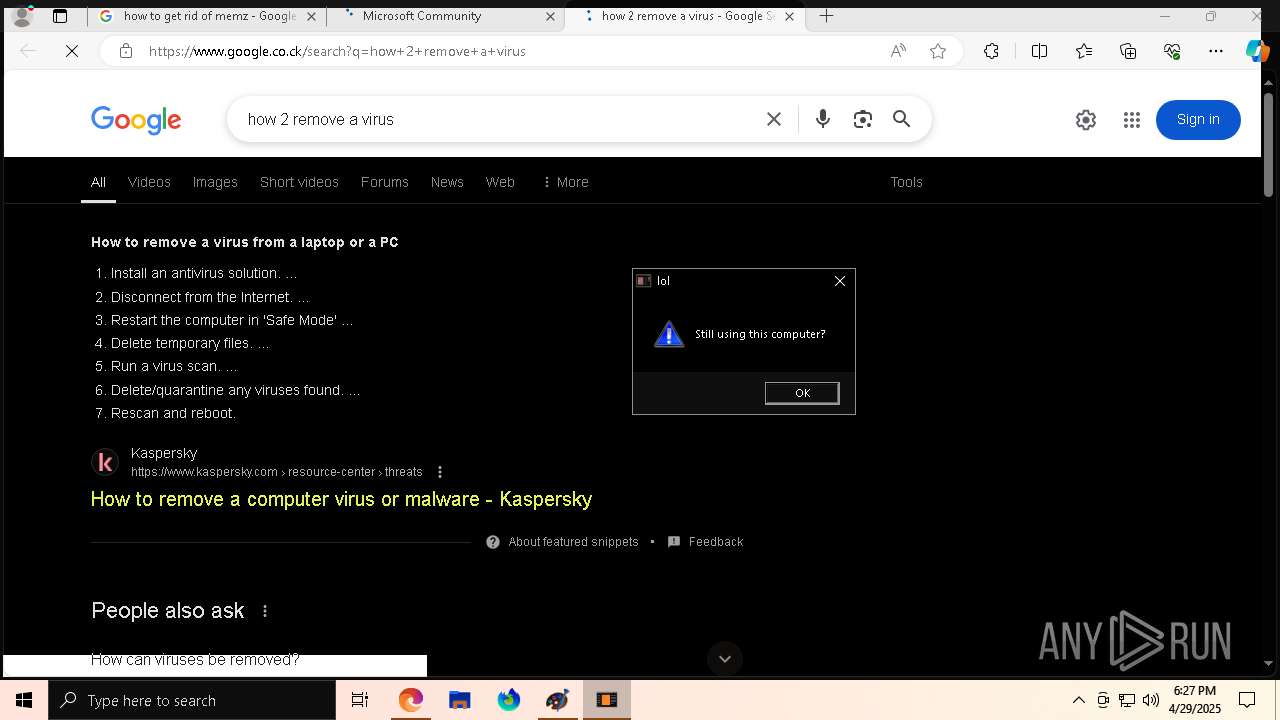Click the browser address bar URL

(337, 51)
